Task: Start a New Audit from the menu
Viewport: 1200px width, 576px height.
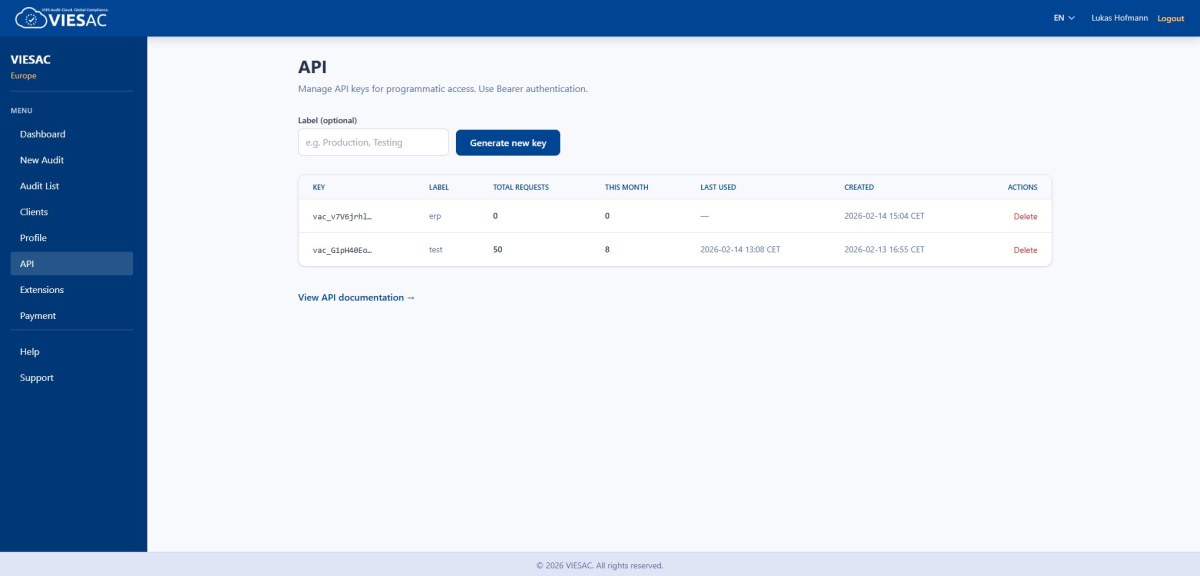Action: coord(40,159)
